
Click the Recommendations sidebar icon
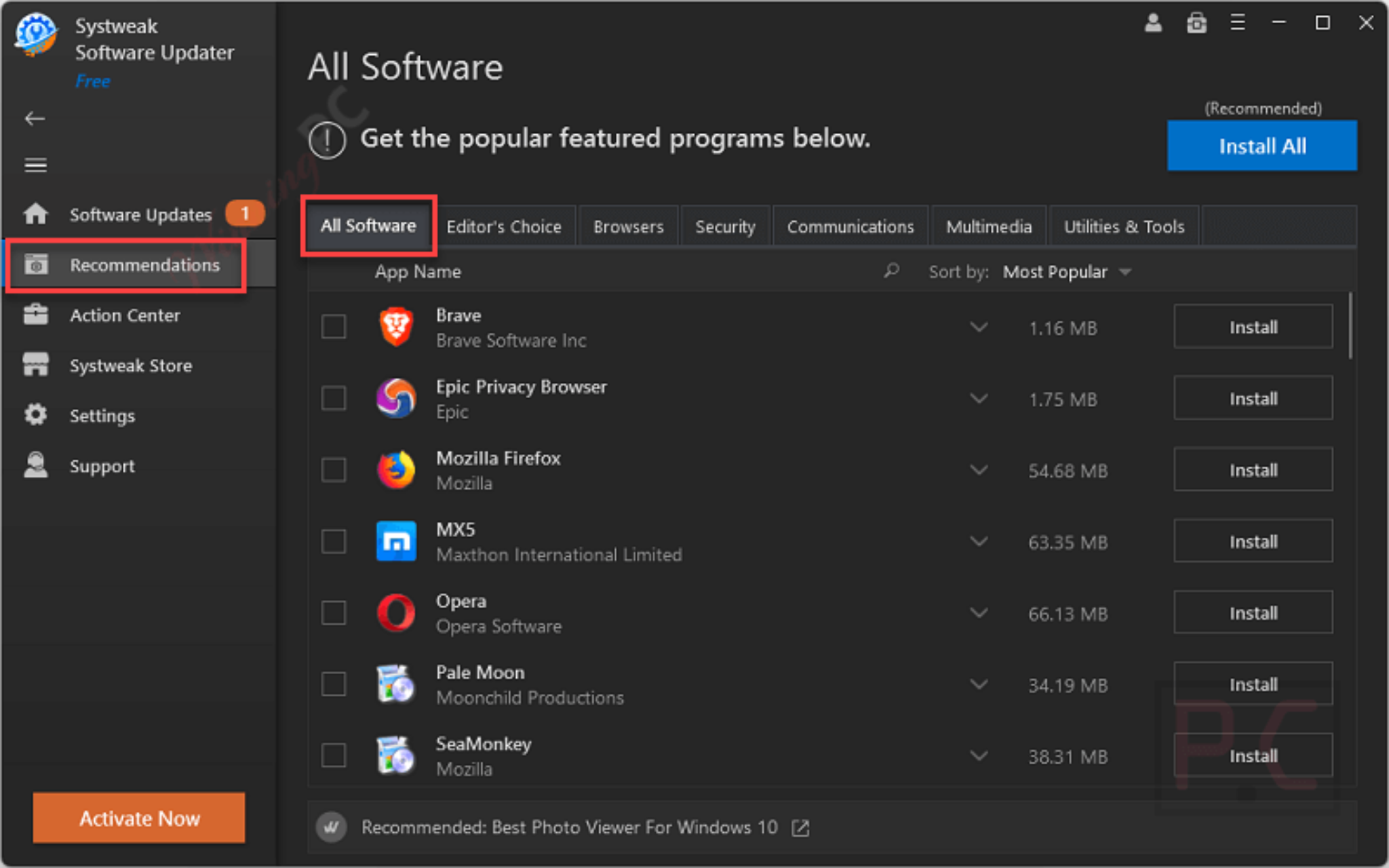click(36, 264)
